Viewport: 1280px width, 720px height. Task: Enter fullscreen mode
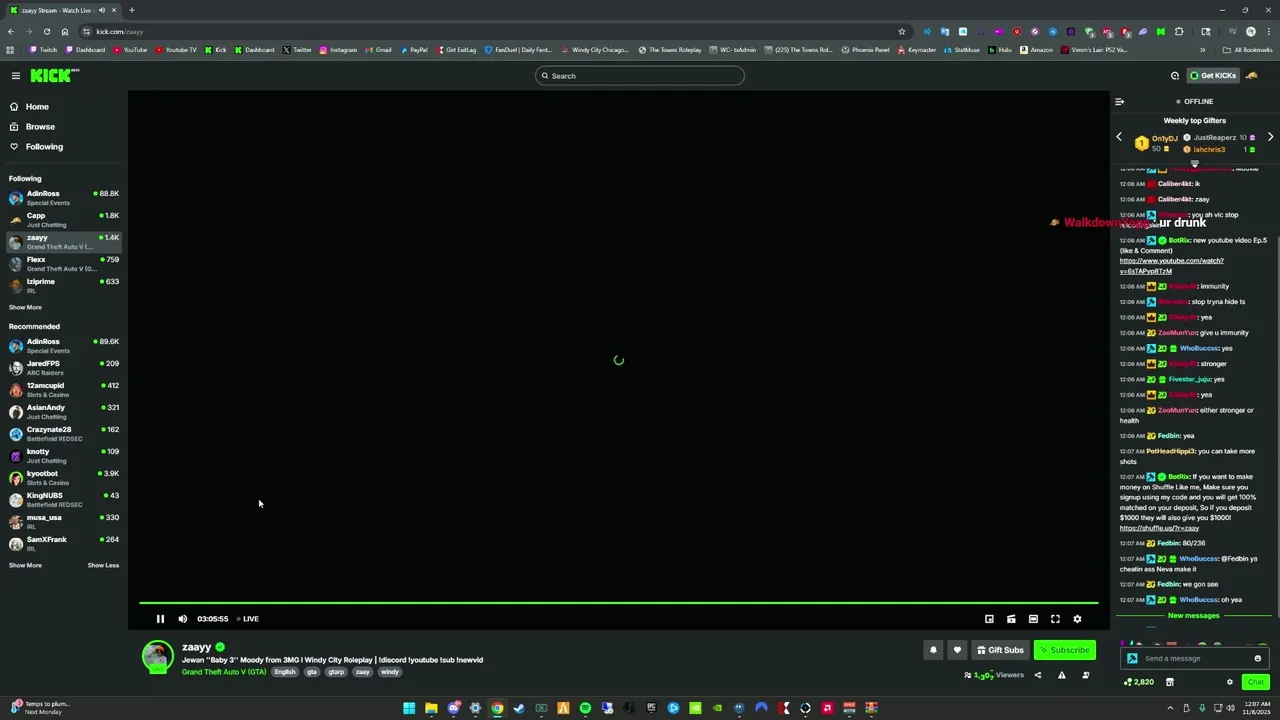[x=1055, y=619]
